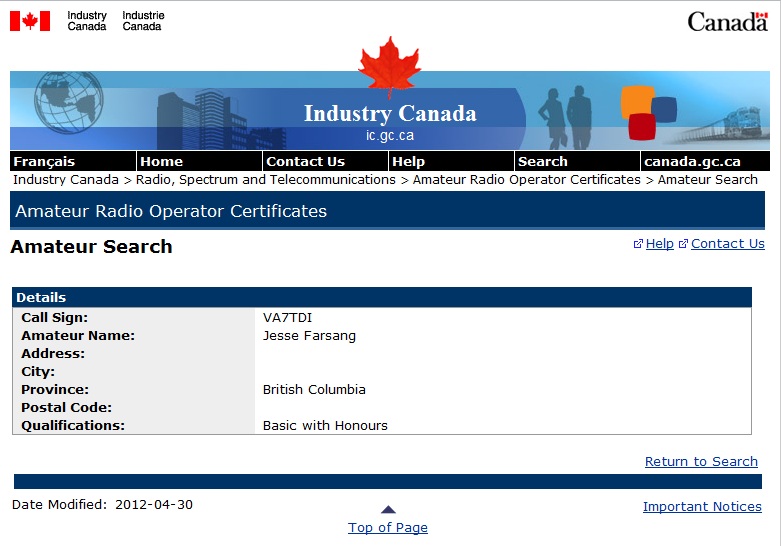Screen dimensions: 781x546
Task: Click the external link icon beside Help
Action: [x=638, y=244]
